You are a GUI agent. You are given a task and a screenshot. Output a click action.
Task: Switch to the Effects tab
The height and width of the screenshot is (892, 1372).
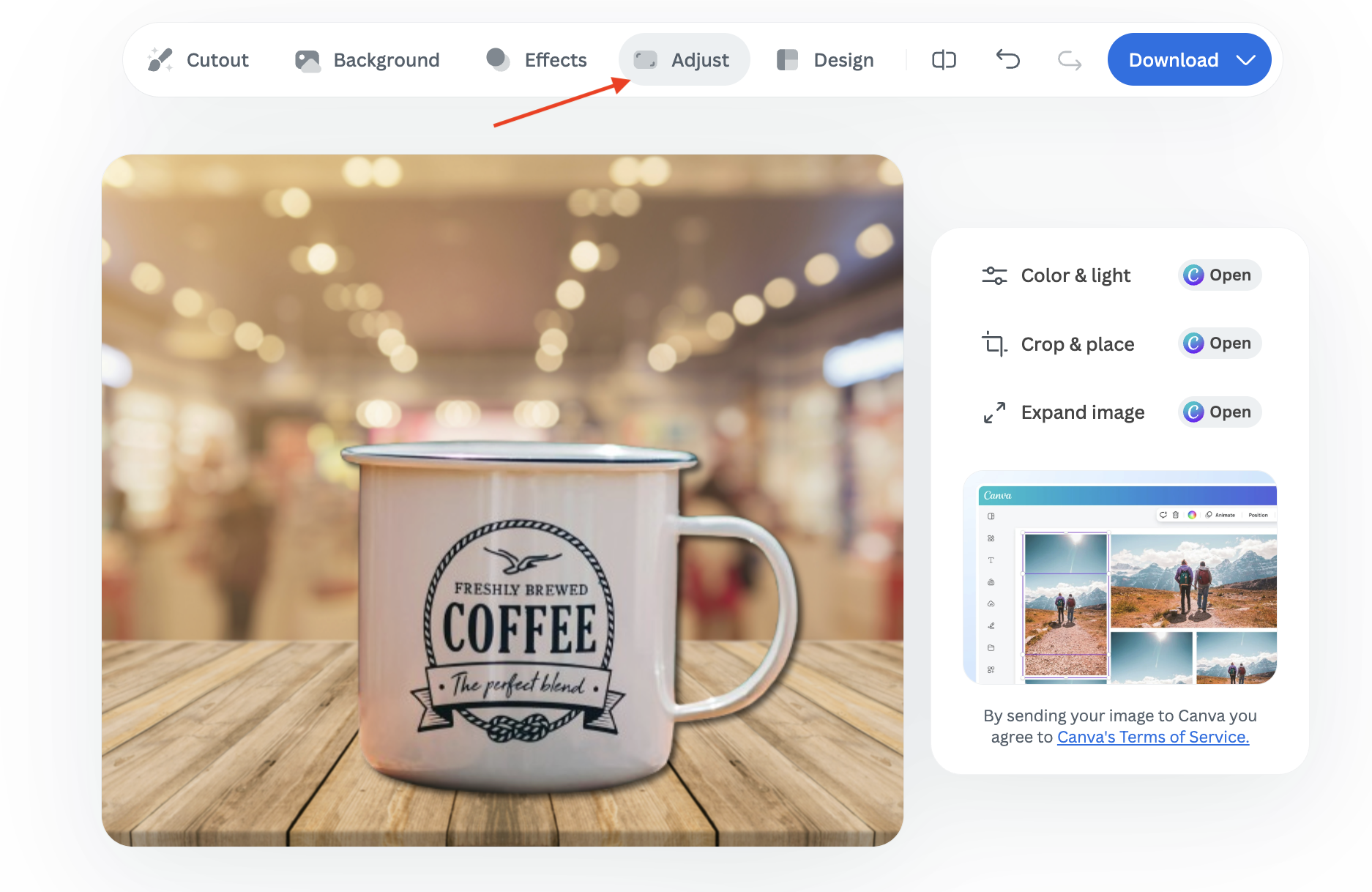(x=555, y=60)
